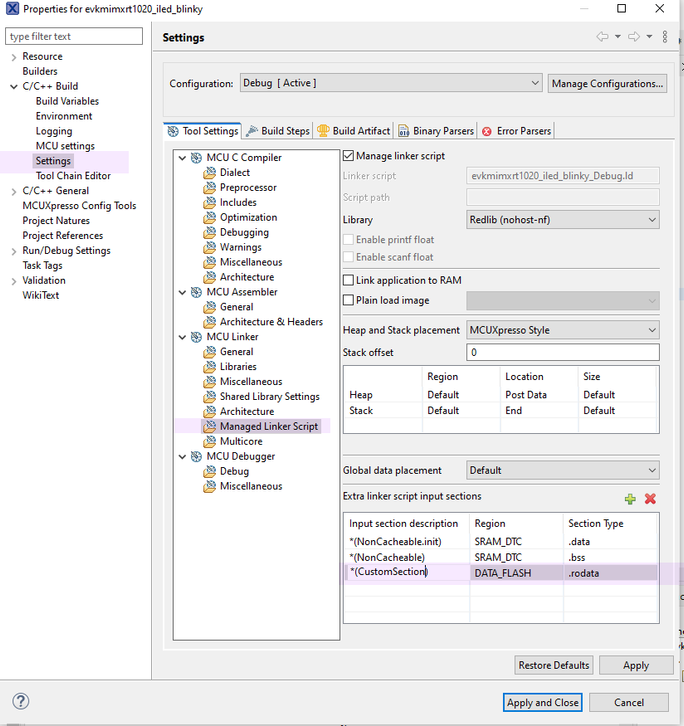Screen dimensions: 684x726
Task: Click the green plus add section icon
Action: click(x=630, y=499)
